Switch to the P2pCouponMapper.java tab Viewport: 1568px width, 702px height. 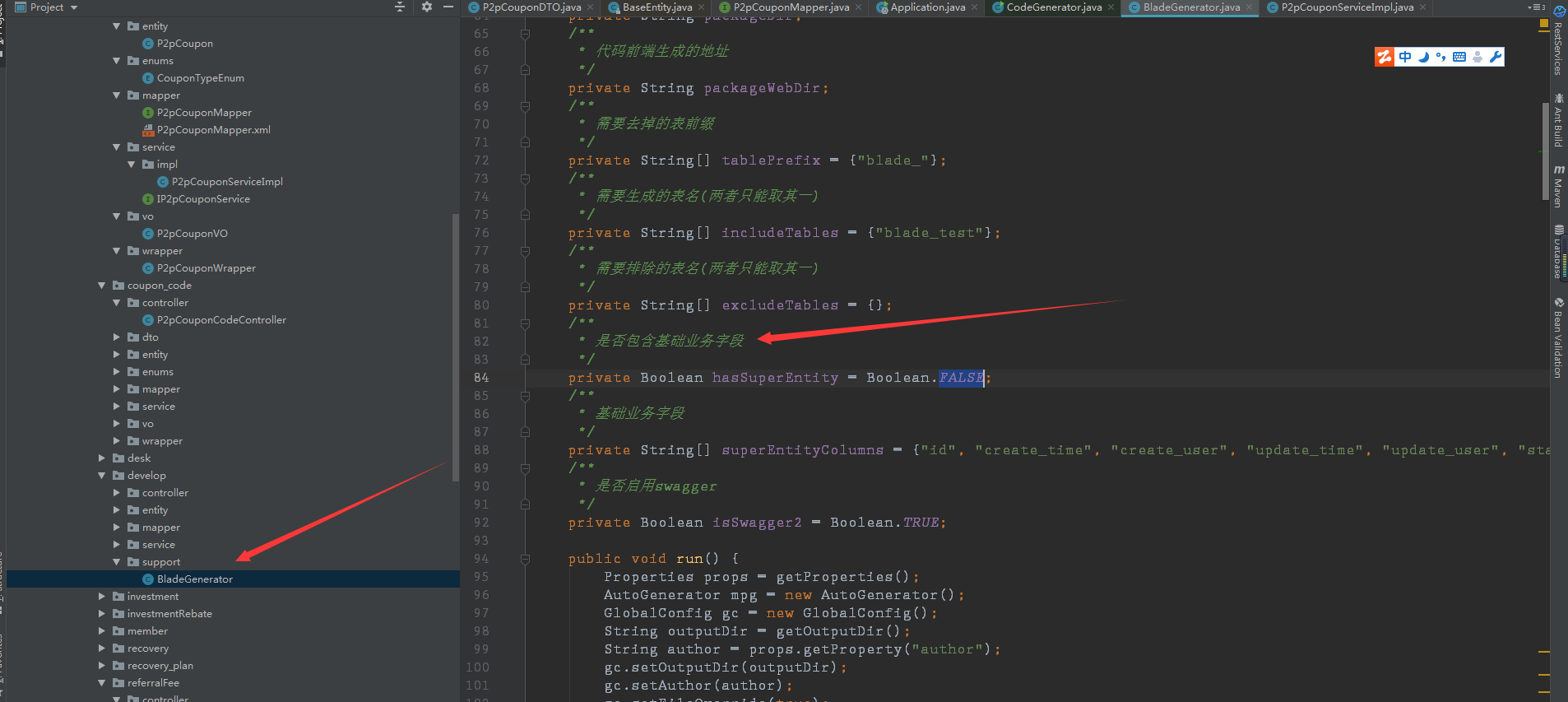click(x=791, y=7)
